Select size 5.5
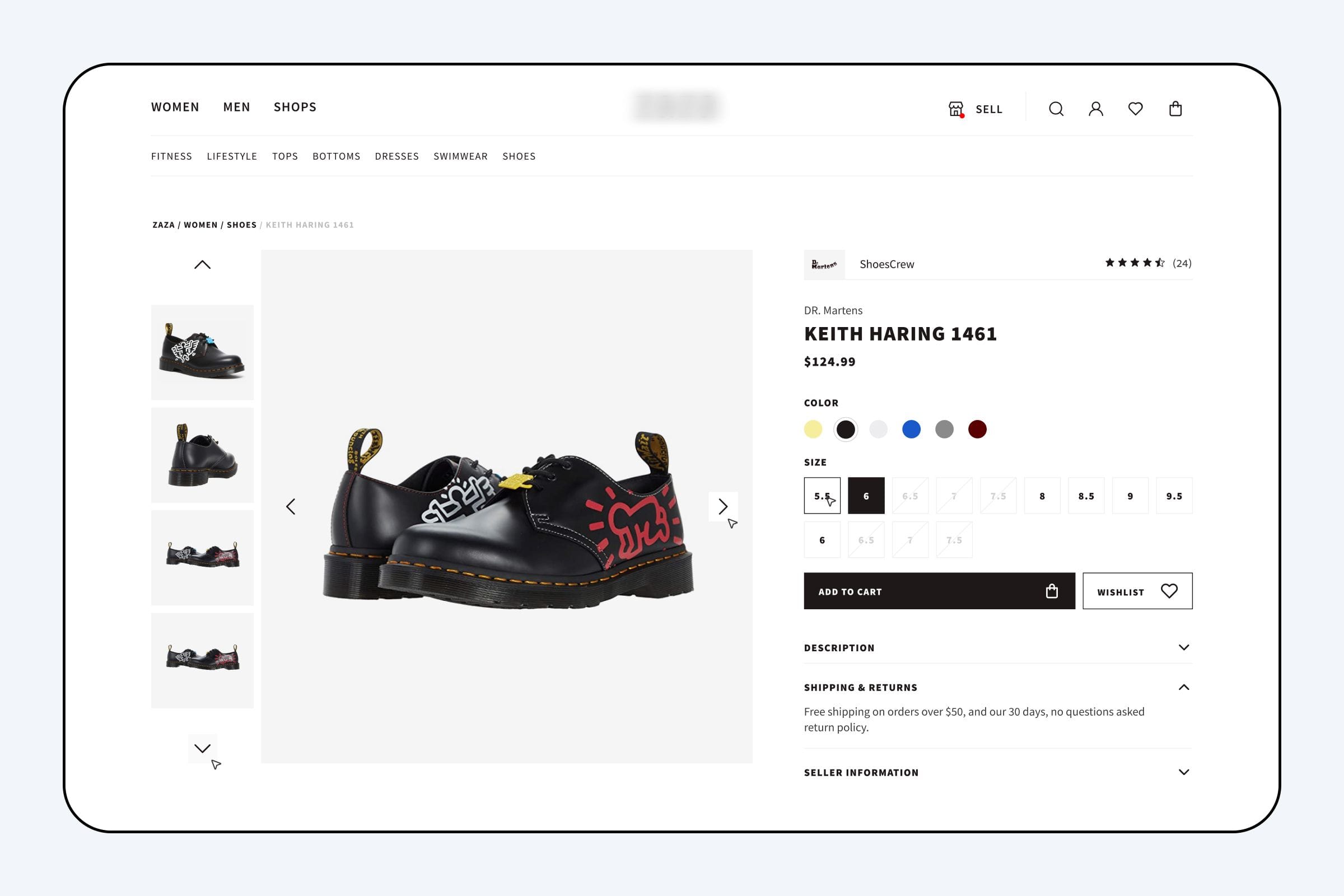 click(x=822, y=496)
